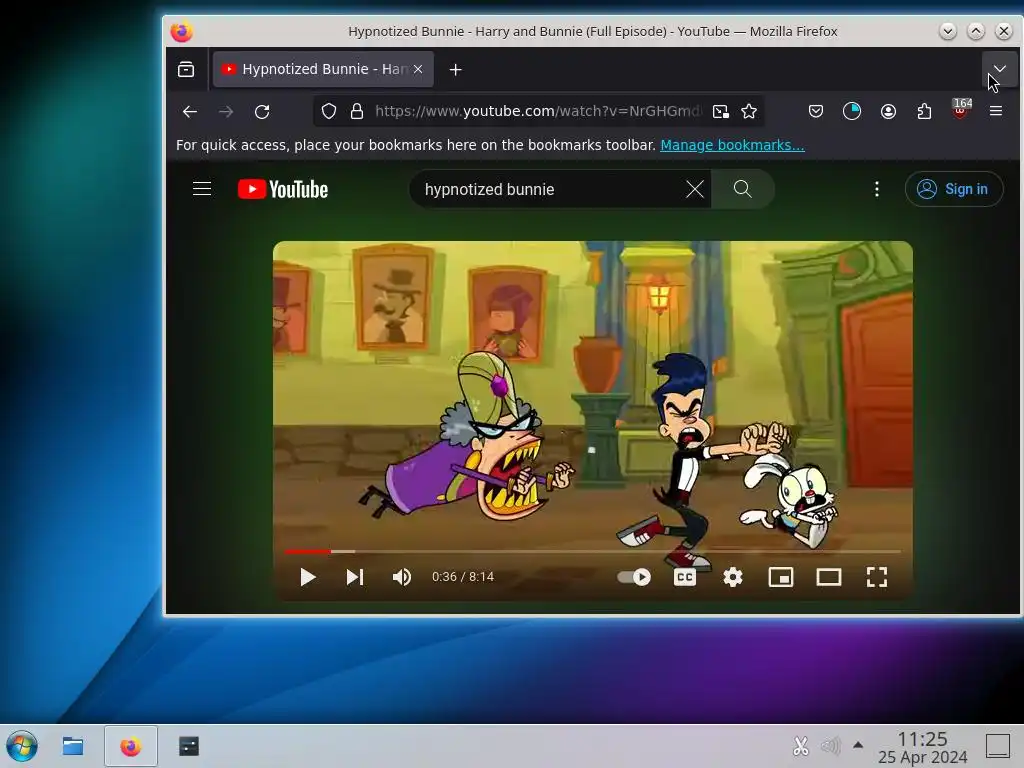The image size is (1024, 768).
Task: Select the Hypnotized Bunnie YouTube tab
Action: click(323, 69)
